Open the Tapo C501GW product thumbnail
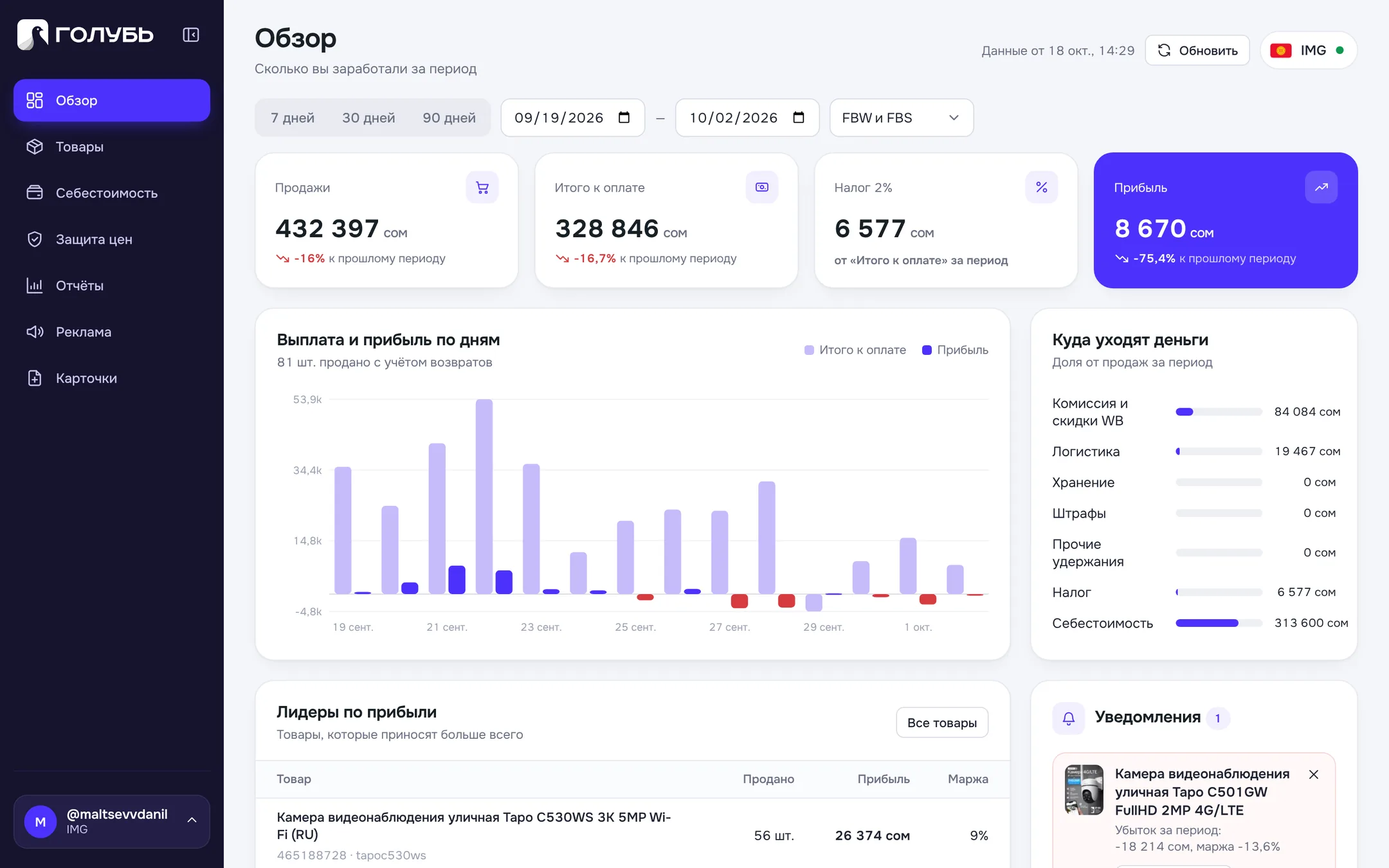 pos(1084,790)
